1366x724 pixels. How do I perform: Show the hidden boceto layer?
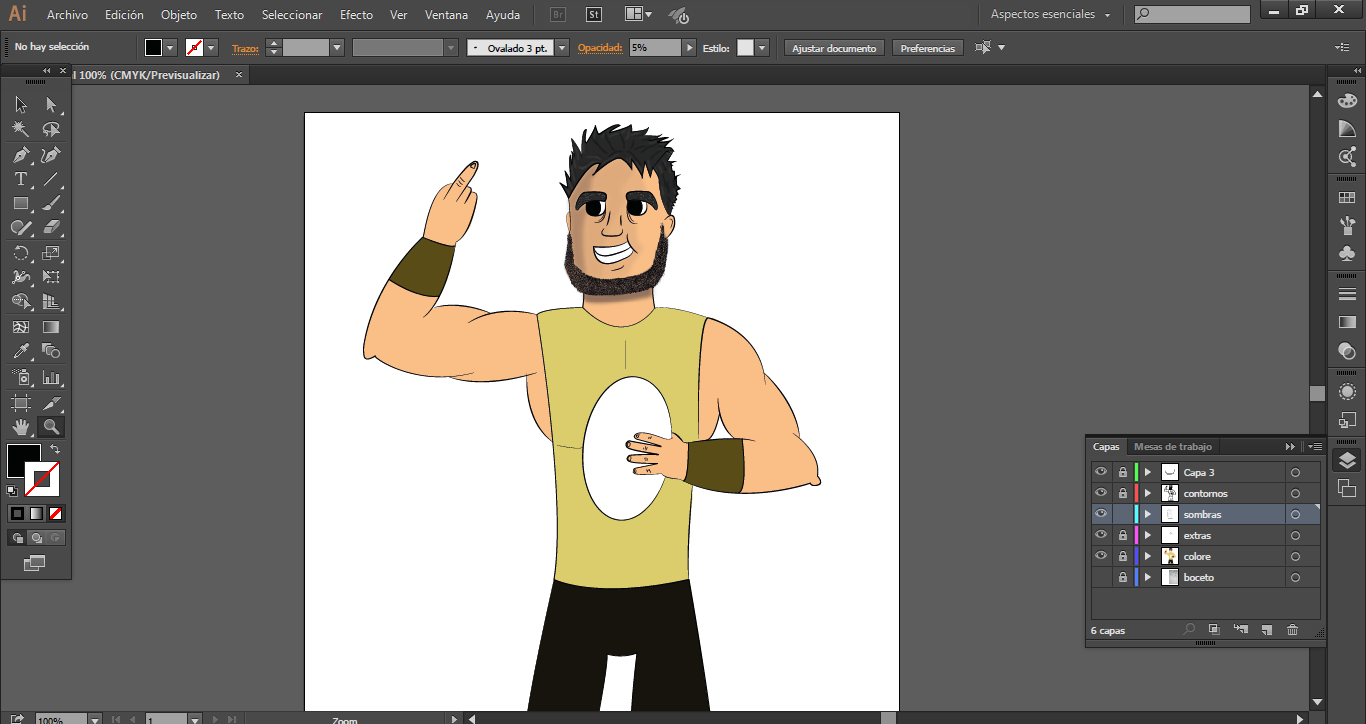[1101, 577]
